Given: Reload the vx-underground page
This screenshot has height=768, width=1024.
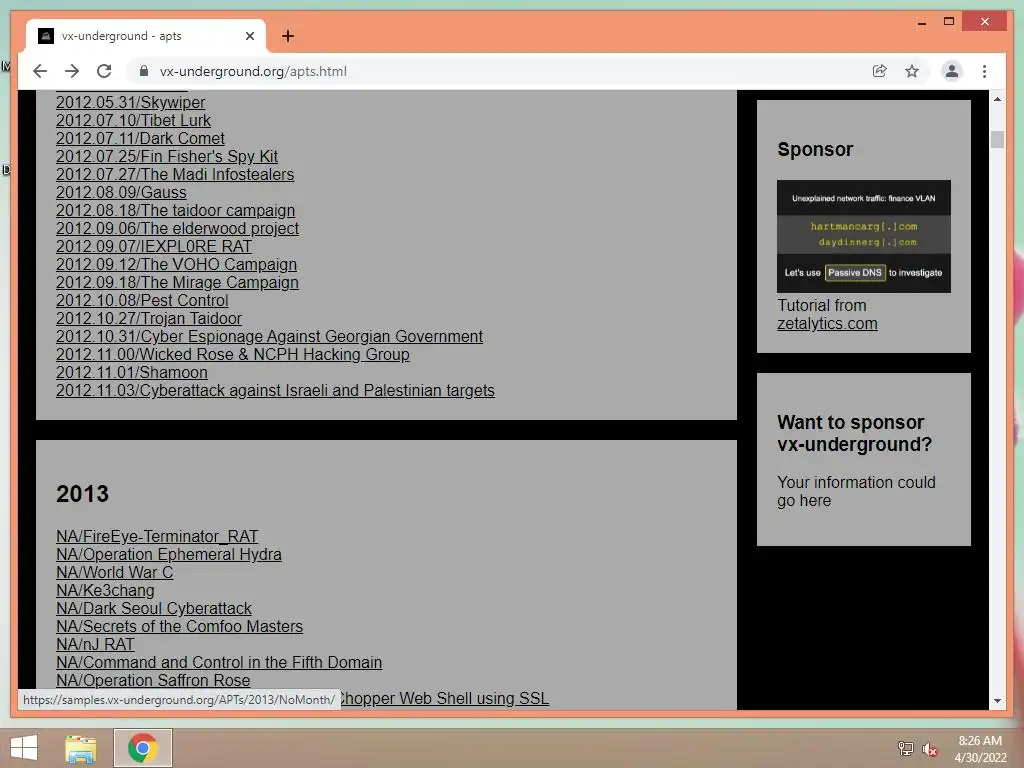Looking at the screenshot, I should [x=104, y=71].
